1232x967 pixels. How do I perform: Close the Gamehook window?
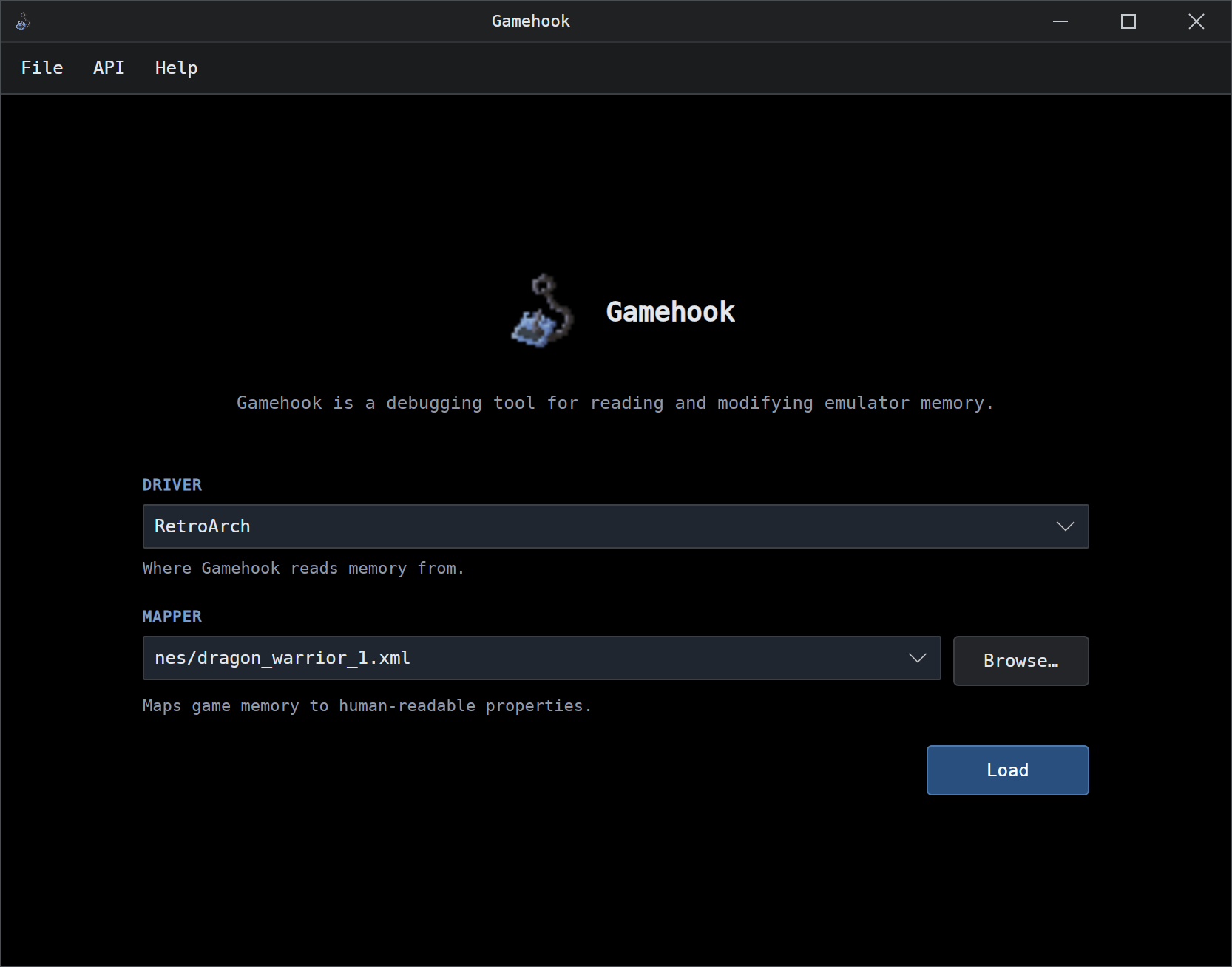pos(1197,21)
